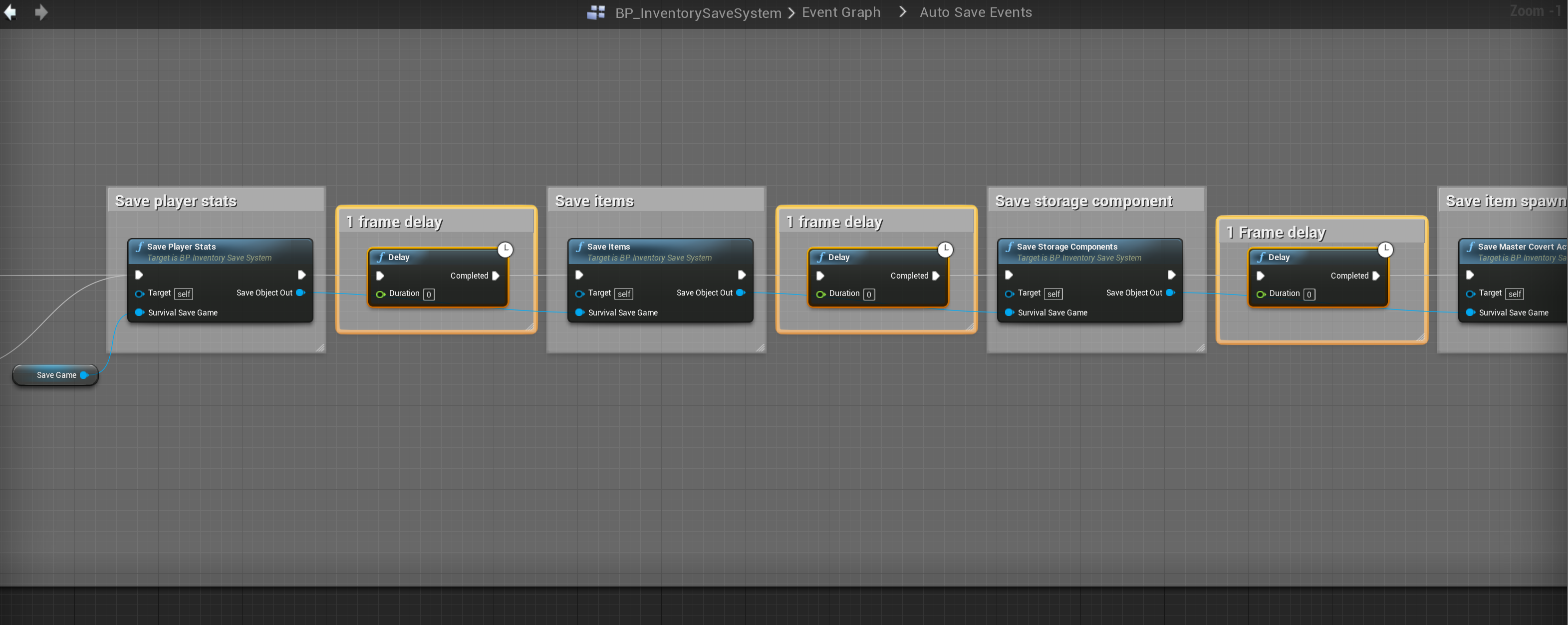This screenshot has height=625, width=1568.
Task: Click Duration input on first Delay node
Action: pyautogui.click(x=429, y=294)
